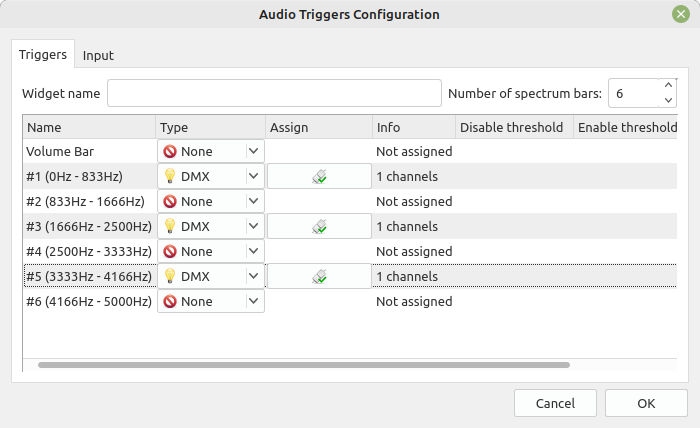The height and width of the screenshot is (428, 700).
Task: Click the None icon in row #6 (4166Hz - 5000Hz)
Action: 170,302
